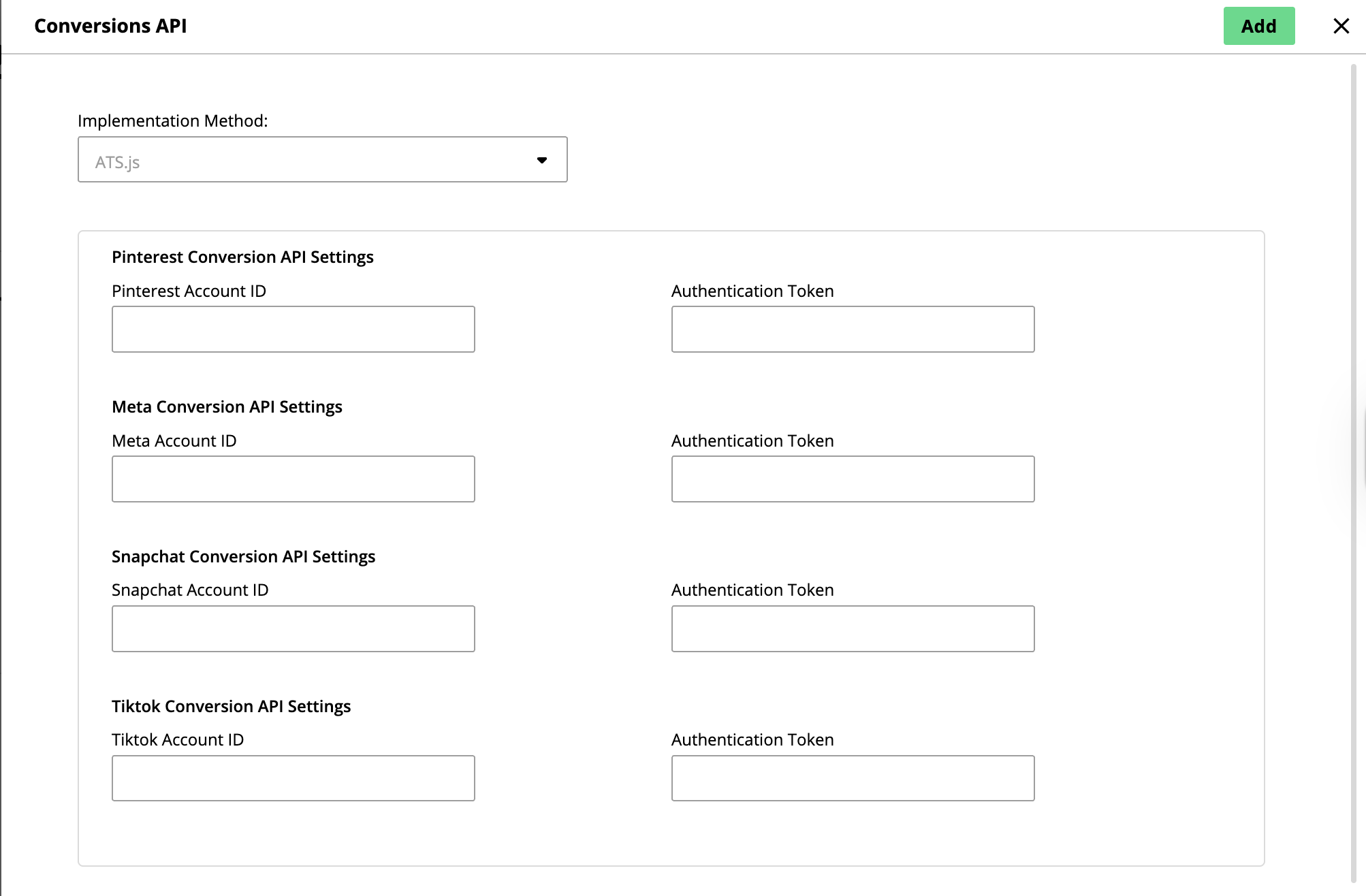Click the Pinterest Account ID label
Image resolution: width=1366 pixels, height=896 pixels.
coord(189,291)
